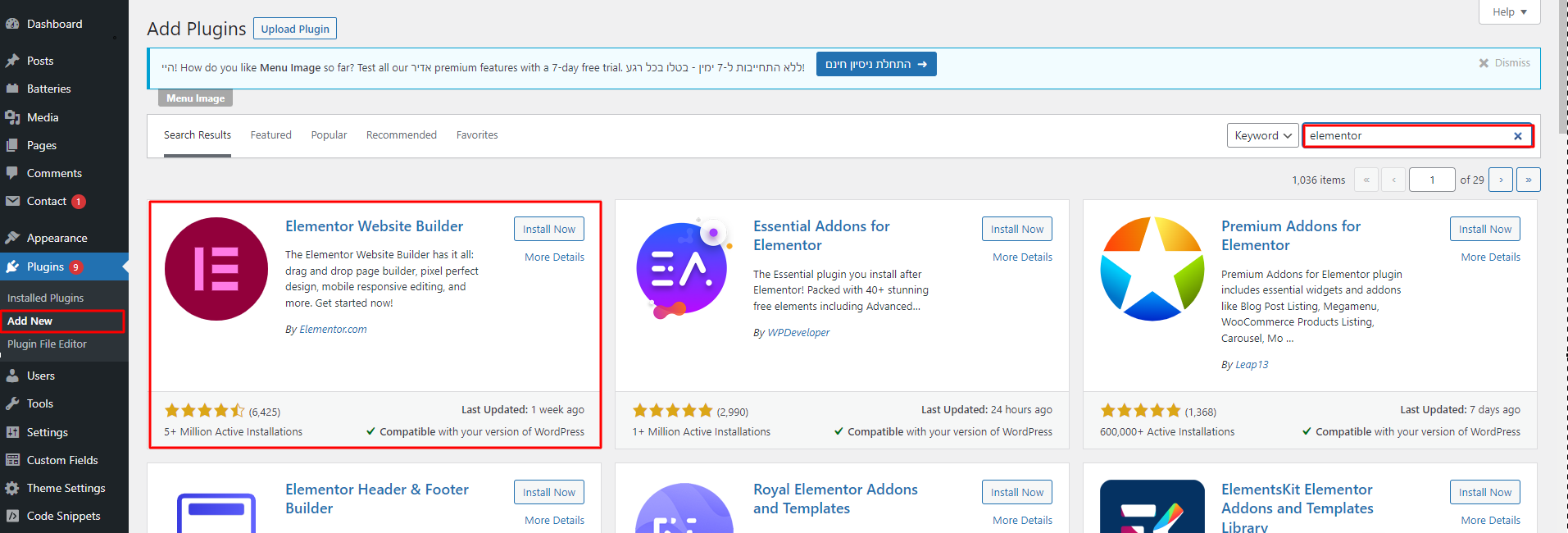The image size is (1568, 533).
Task: Click the Tools wrench icon
Action: tap(12, 403)
